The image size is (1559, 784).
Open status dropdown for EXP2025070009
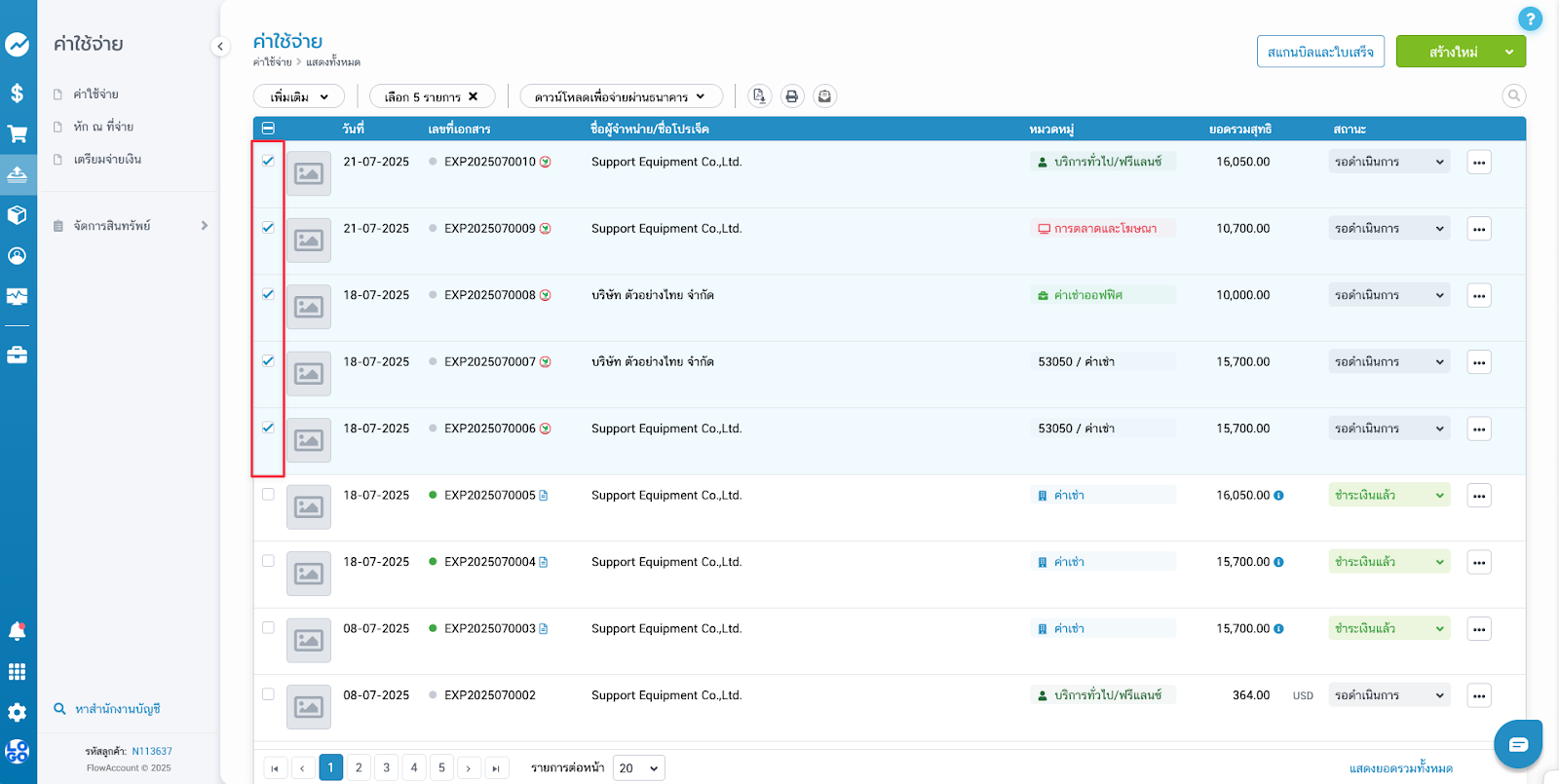(1388, 229)
